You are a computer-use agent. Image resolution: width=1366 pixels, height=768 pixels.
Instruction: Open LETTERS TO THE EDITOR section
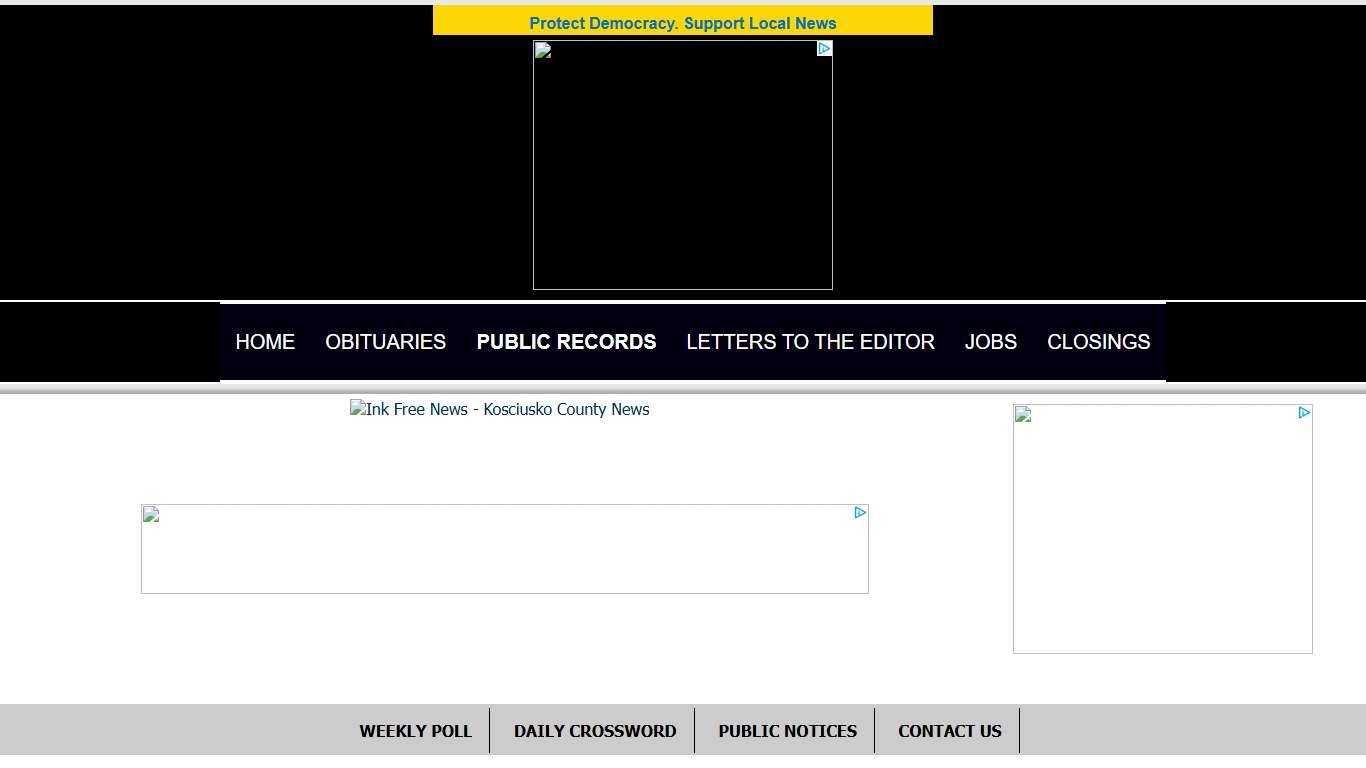810,341
